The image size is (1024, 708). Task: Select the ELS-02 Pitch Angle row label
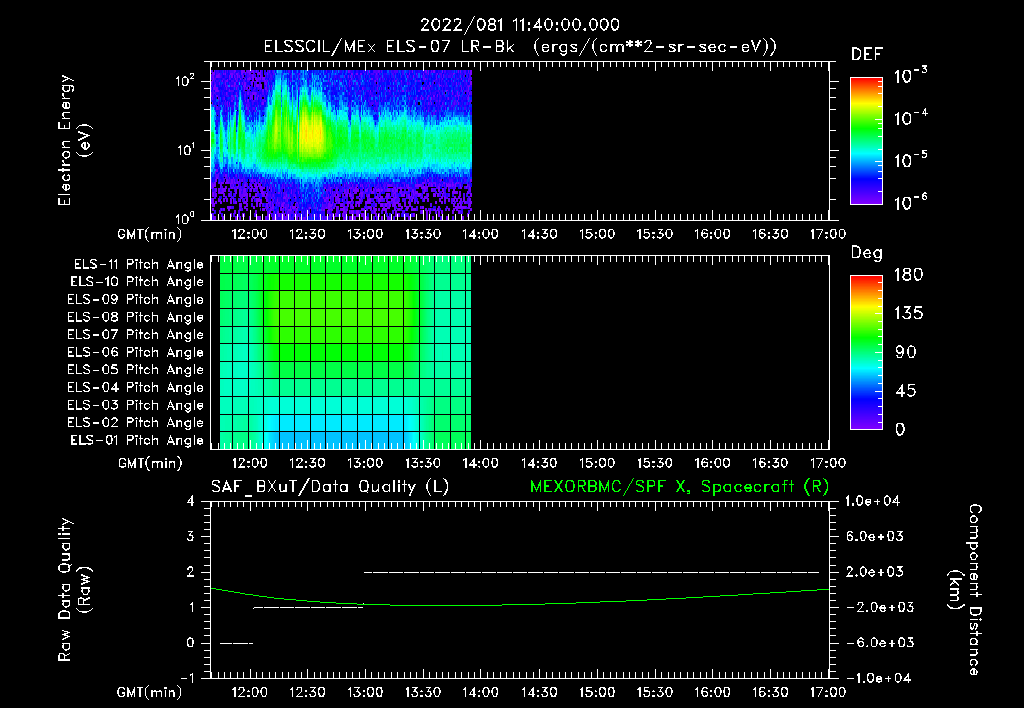(x=136, y=423)
